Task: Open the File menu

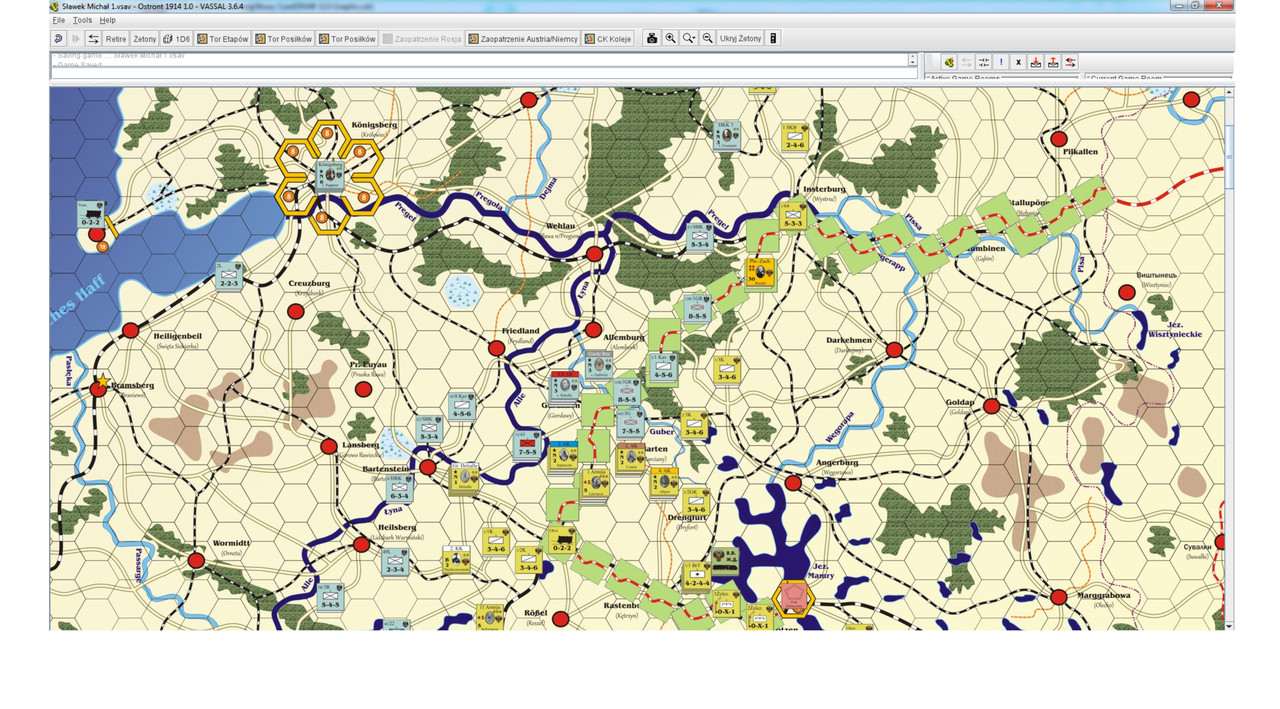Action: [58, 20]
